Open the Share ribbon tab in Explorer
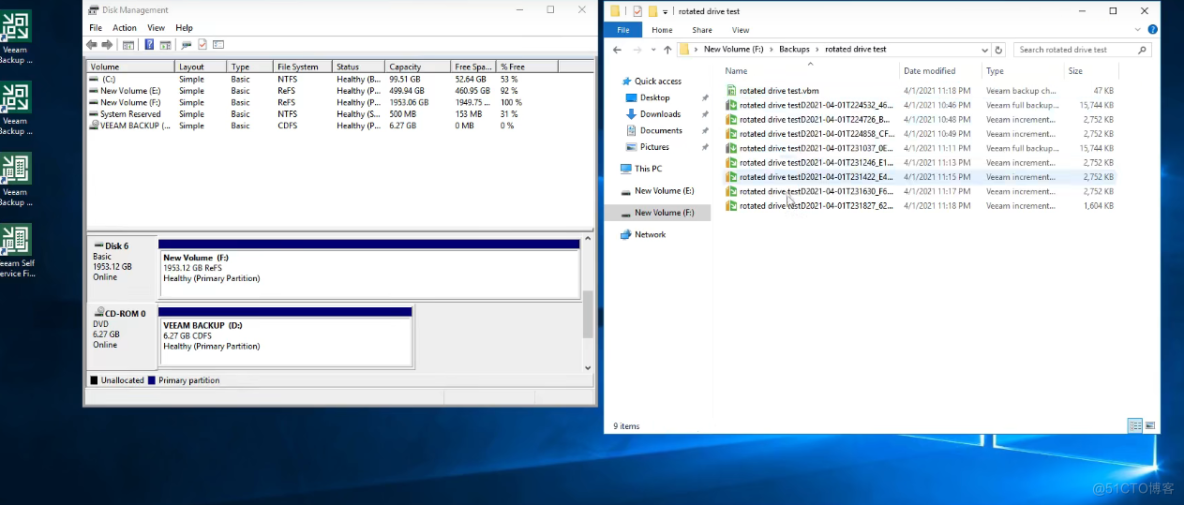Screen dimensions: 1184x505 (702, 30)
